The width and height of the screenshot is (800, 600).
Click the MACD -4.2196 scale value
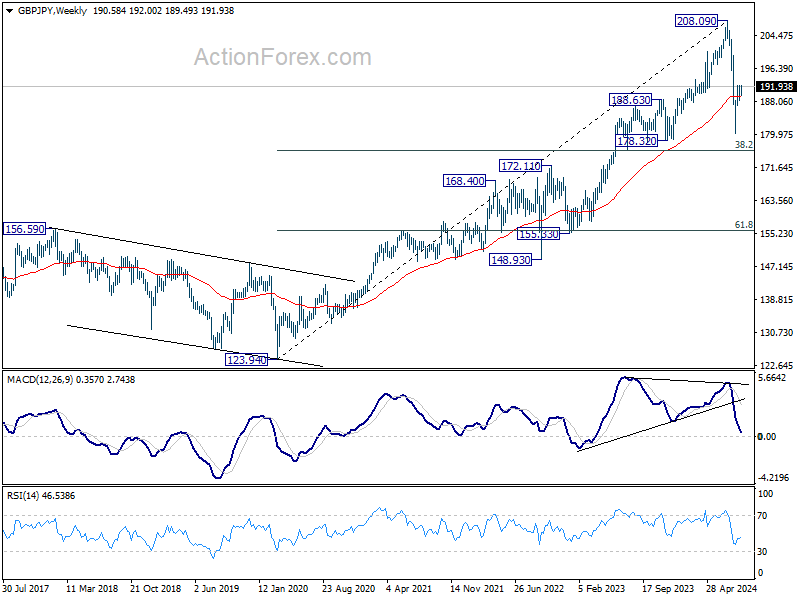click(x=773, y=478)
